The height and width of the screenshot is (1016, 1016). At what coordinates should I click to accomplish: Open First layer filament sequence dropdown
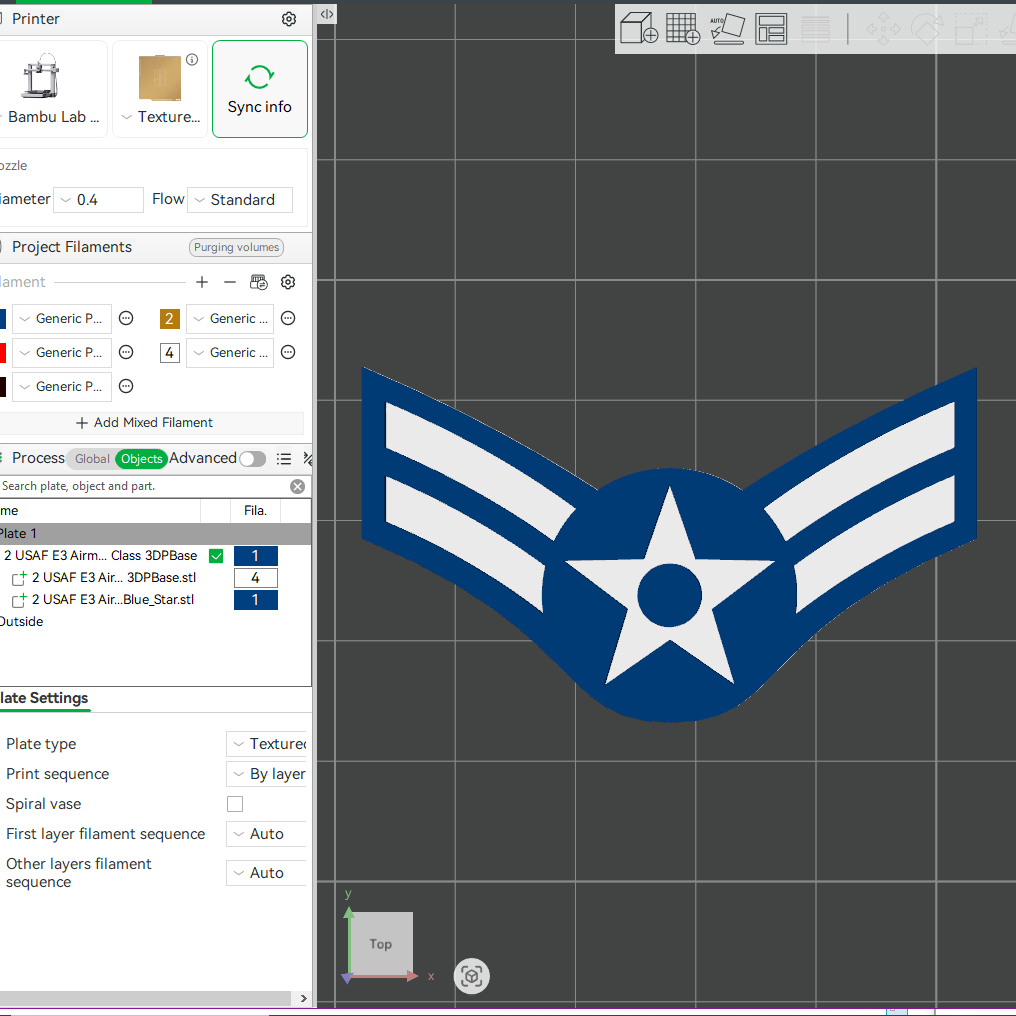coord(266,834)
